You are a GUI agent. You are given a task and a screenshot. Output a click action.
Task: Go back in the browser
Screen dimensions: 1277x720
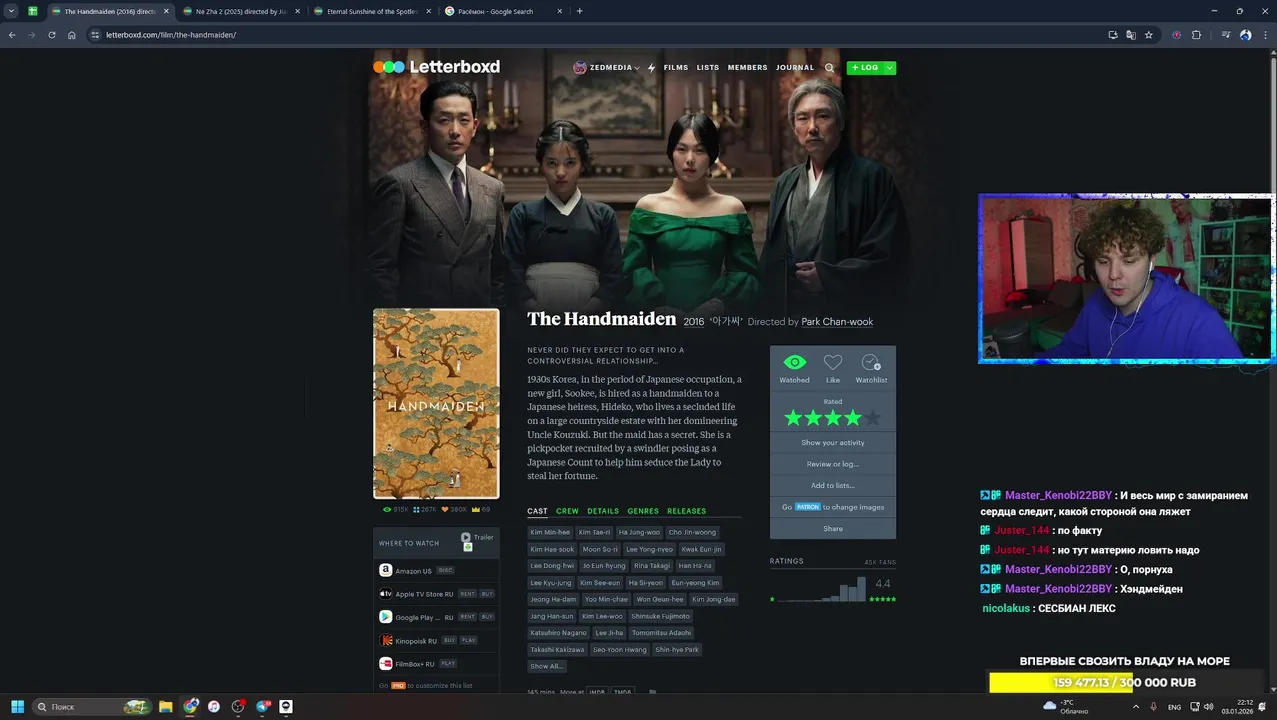click(12, 35)
